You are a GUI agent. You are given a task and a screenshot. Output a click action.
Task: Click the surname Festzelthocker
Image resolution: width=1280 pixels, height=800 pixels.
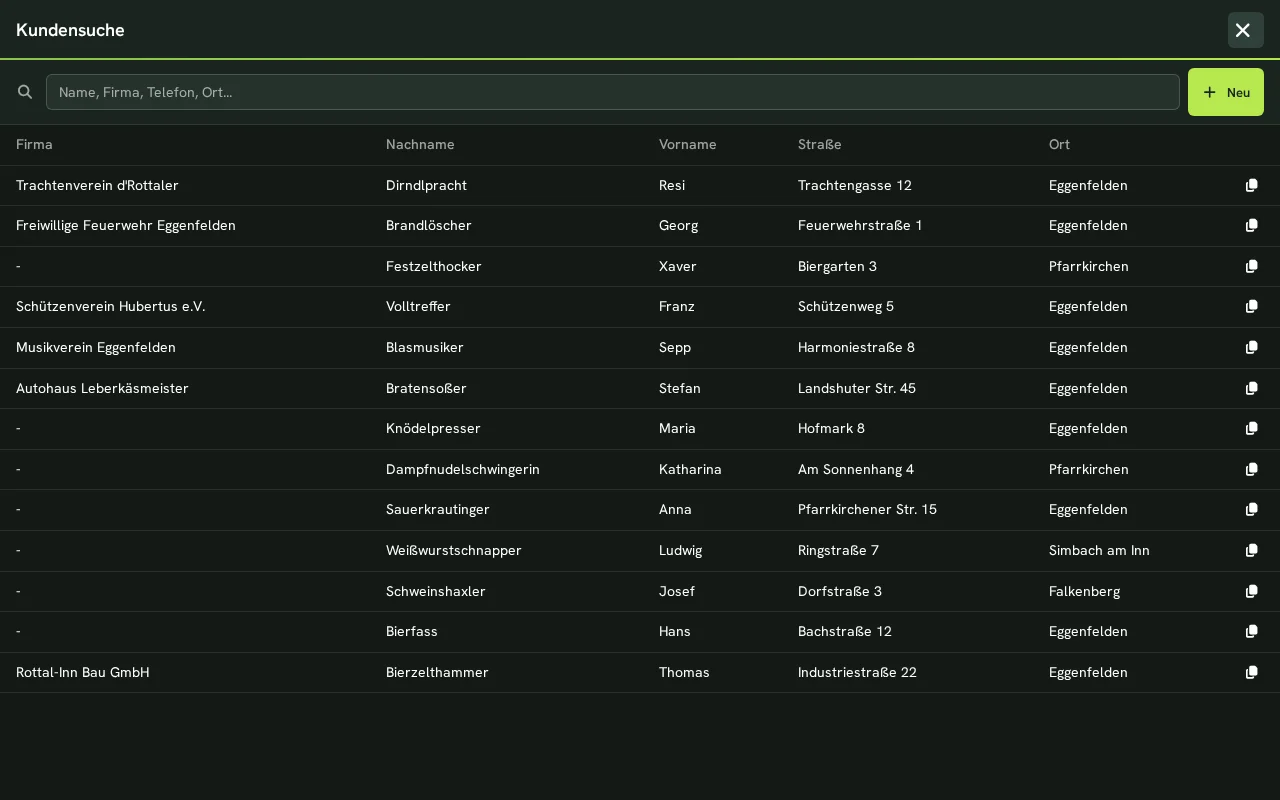point(434,266)
